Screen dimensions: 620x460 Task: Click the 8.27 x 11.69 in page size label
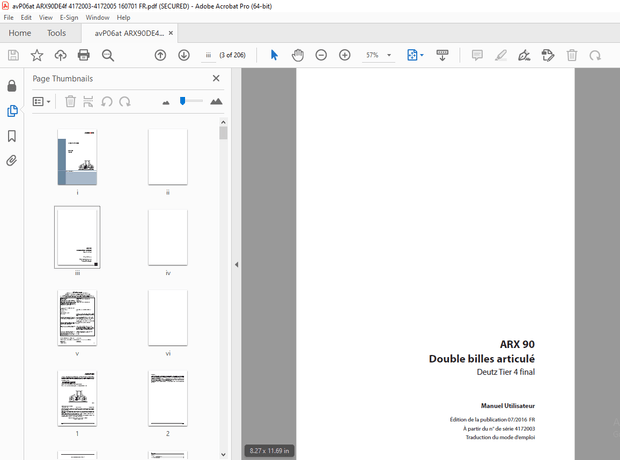click(x=269, y=451)
